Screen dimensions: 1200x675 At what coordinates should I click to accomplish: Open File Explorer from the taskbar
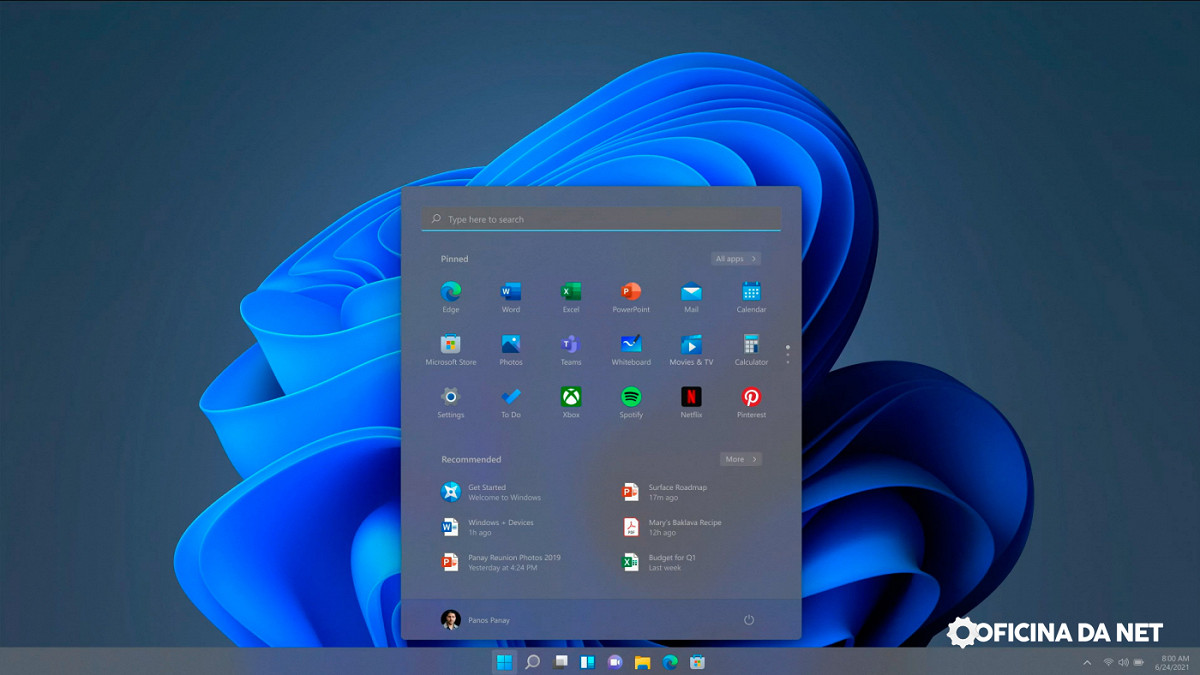(x=642, y=662)
